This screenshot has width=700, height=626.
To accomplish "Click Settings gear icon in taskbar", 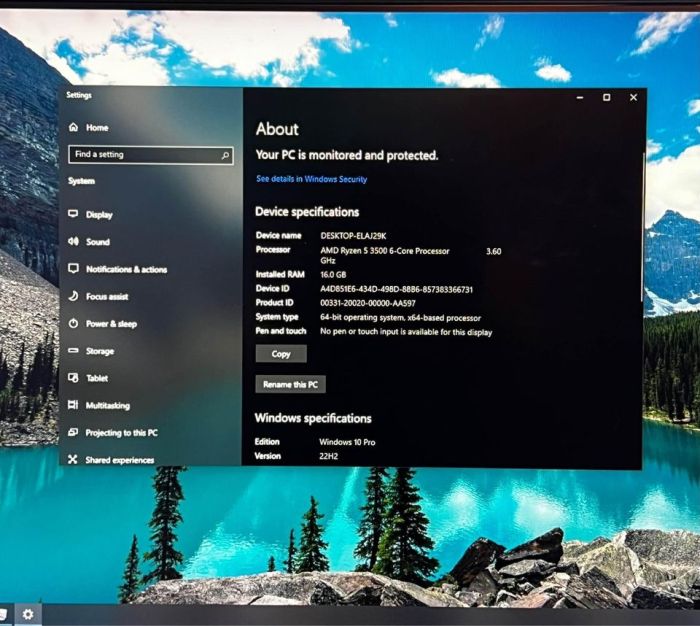I will (28, 615).
